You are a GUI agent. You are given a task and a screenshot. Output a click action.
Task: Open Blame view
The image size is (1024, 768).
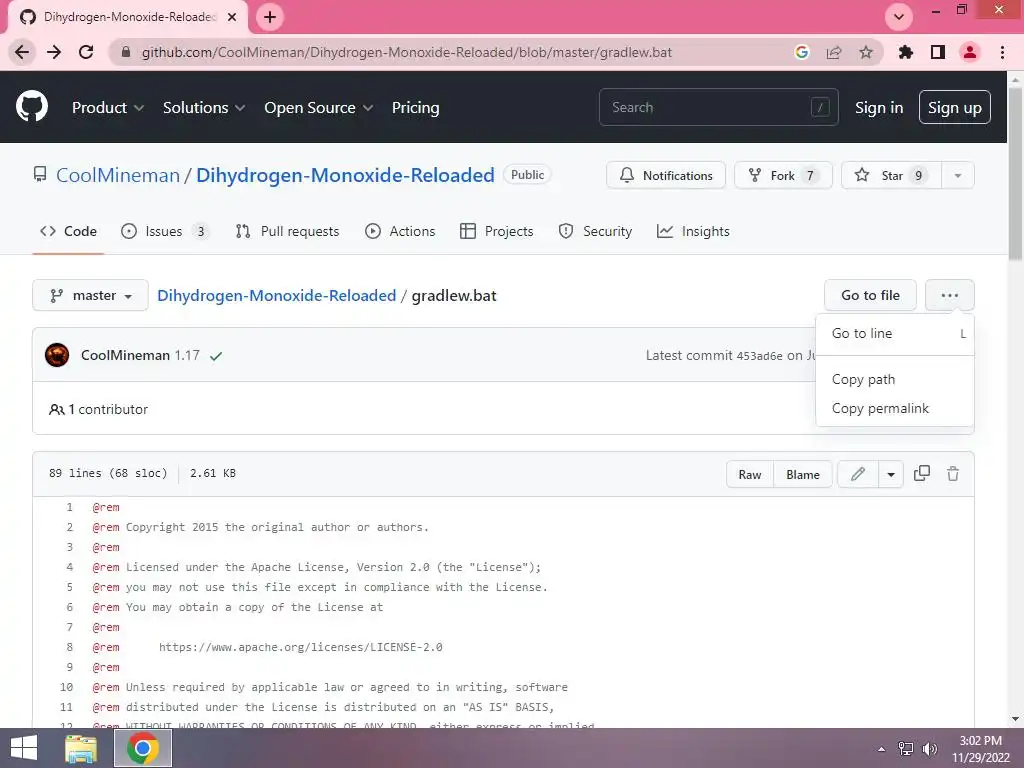point(803,474)
